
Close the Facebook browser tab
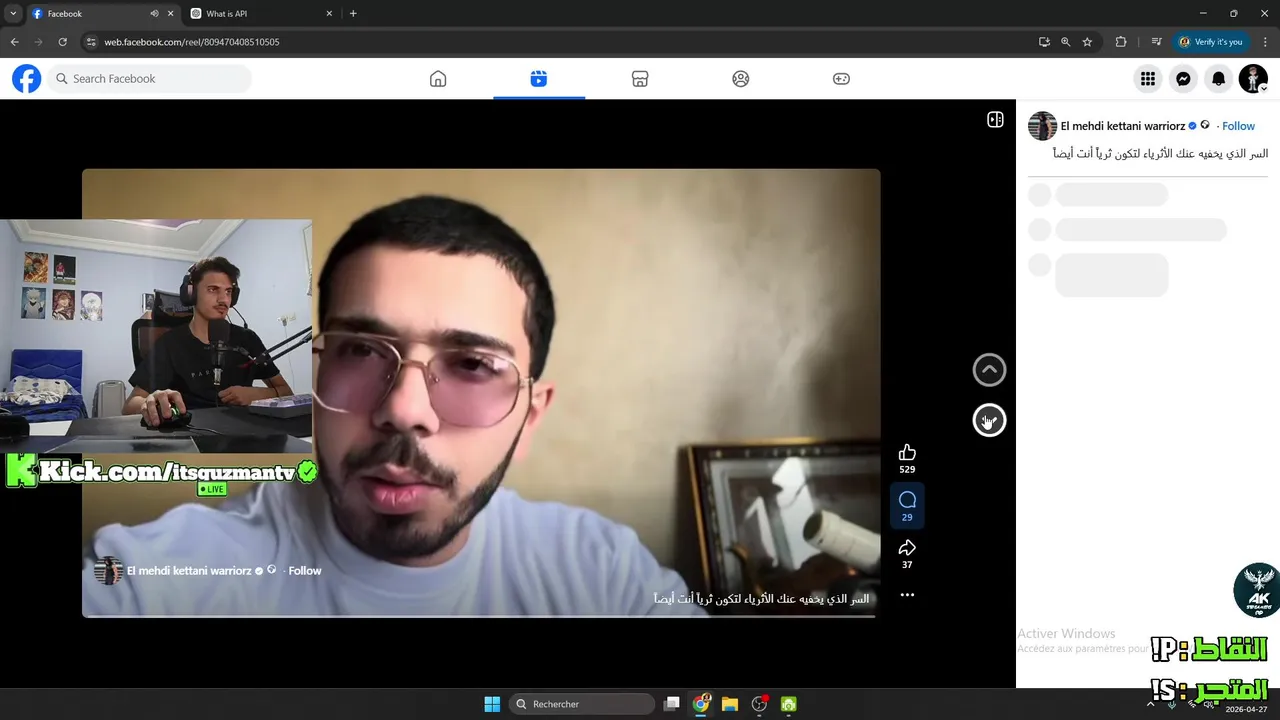171,14
